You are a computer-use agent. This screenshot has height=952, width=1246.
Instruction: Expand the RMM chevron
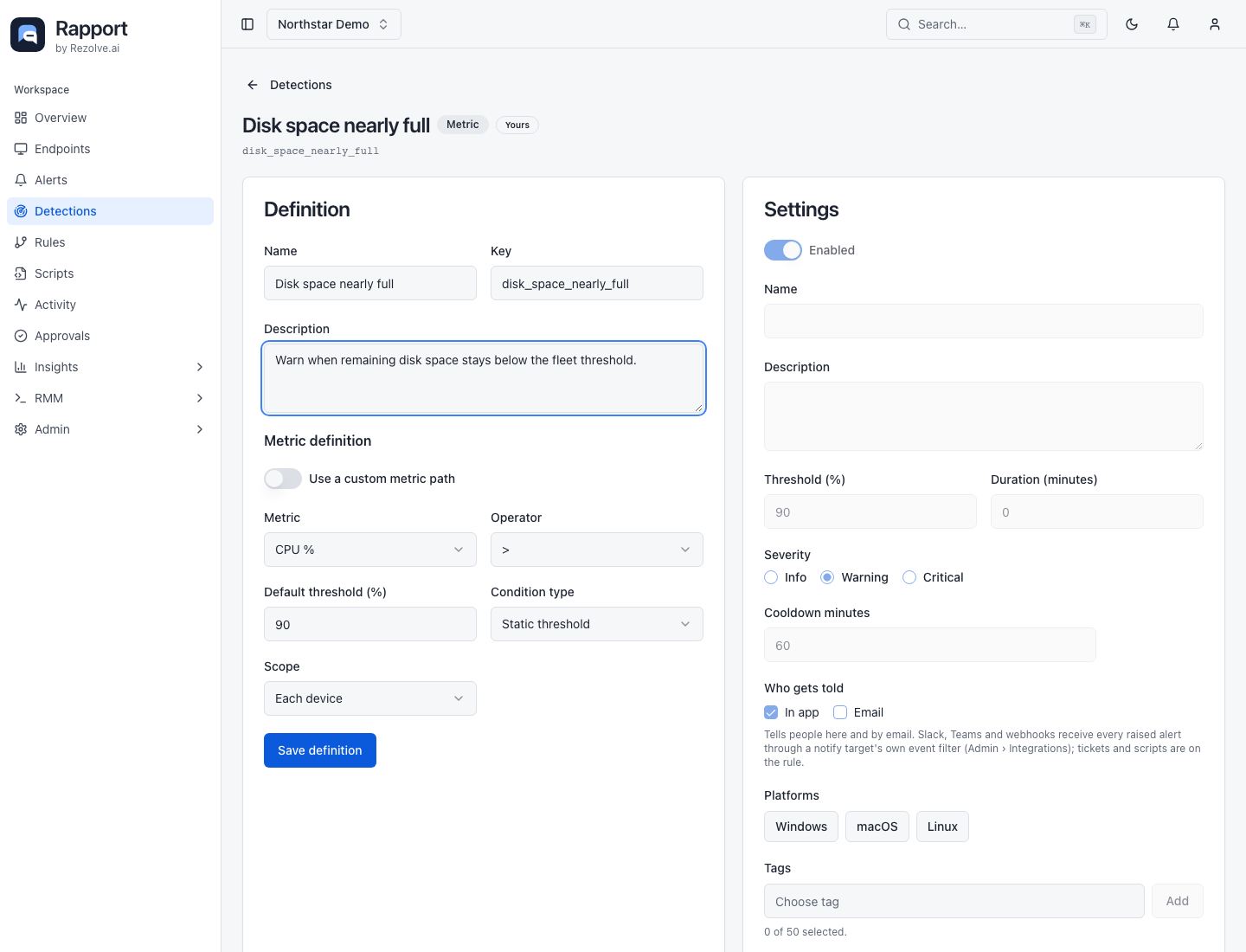pos(200,398)
